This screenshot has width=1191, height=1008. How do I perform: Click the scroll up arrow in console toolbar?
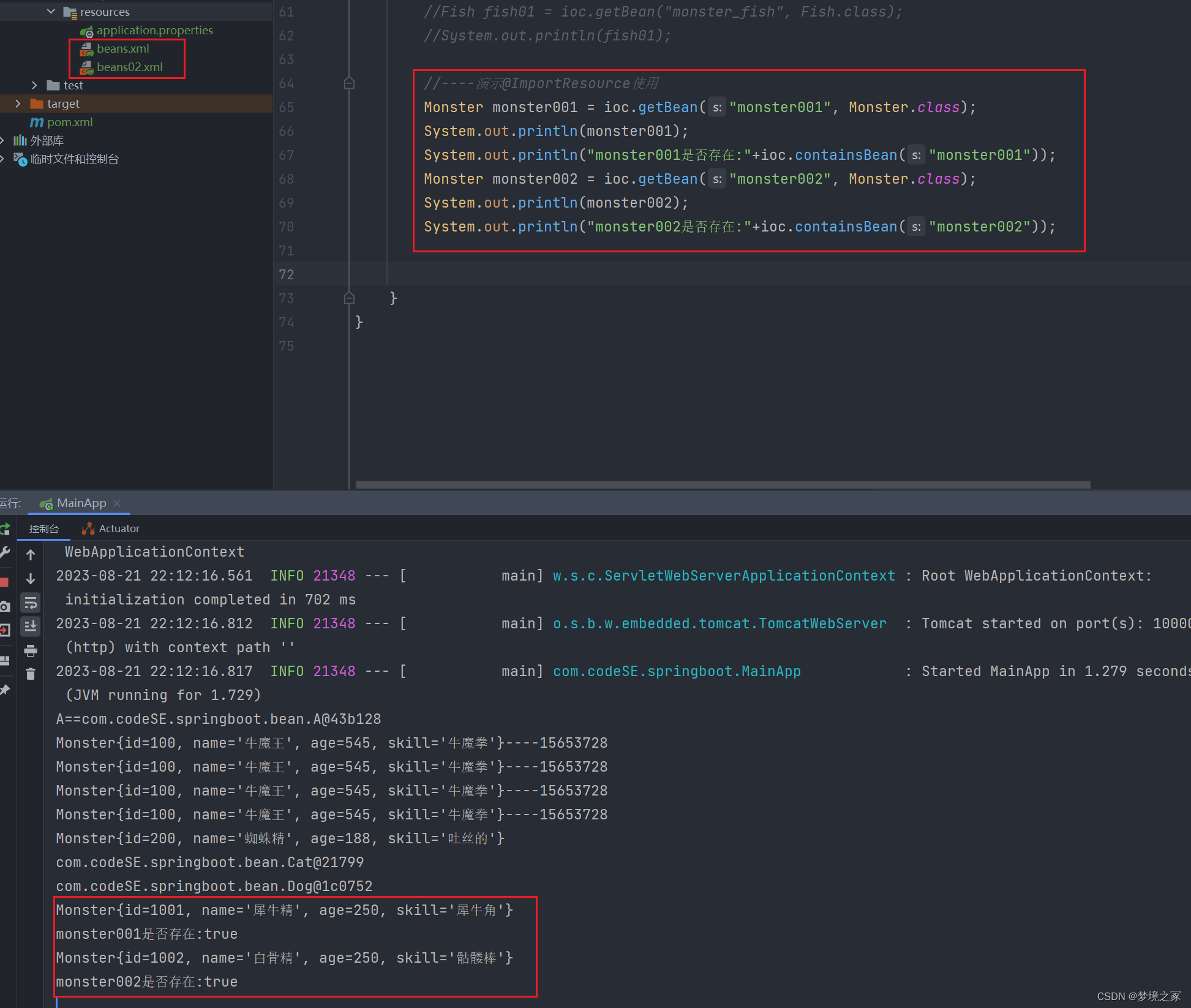click(x=31, y=555)
